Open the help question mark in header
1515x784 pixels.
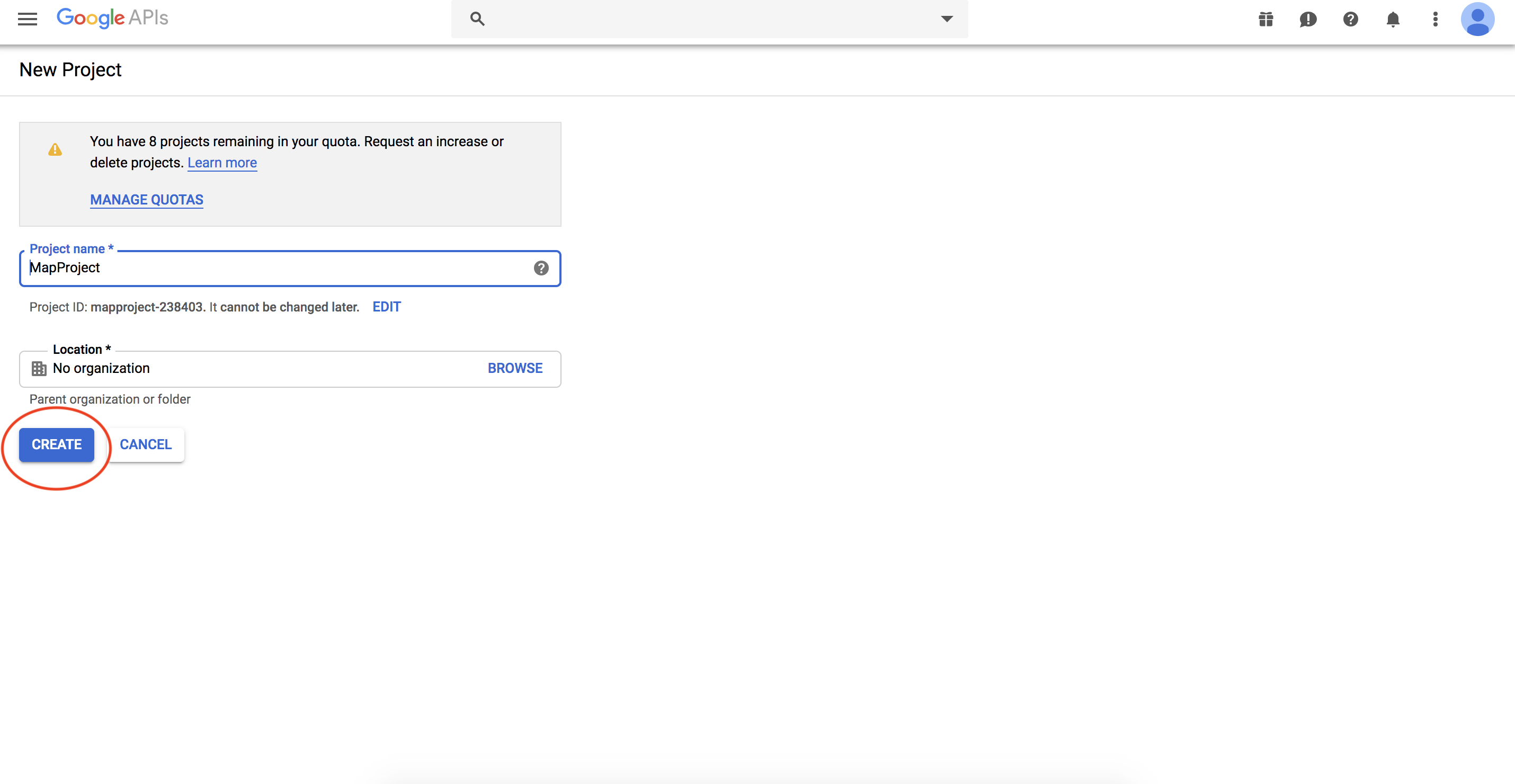(x=1350, y=20)
